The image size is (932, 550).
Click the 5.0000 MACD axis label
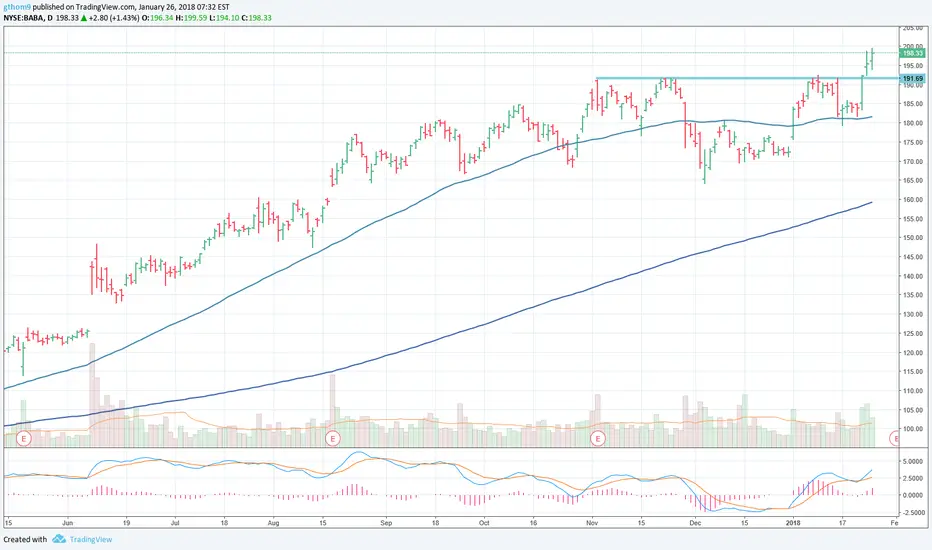click(913, 461)
